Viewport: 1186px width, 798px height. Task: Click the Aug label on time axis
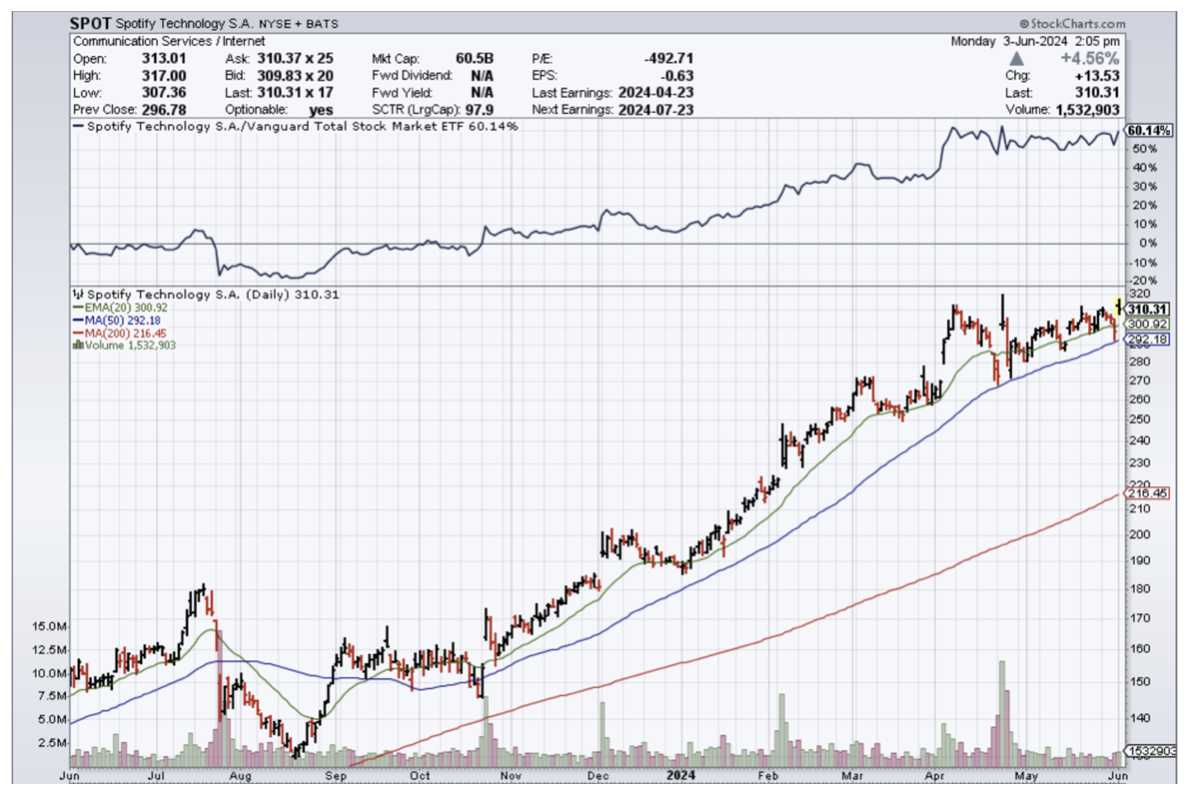(x=240, y=776)
